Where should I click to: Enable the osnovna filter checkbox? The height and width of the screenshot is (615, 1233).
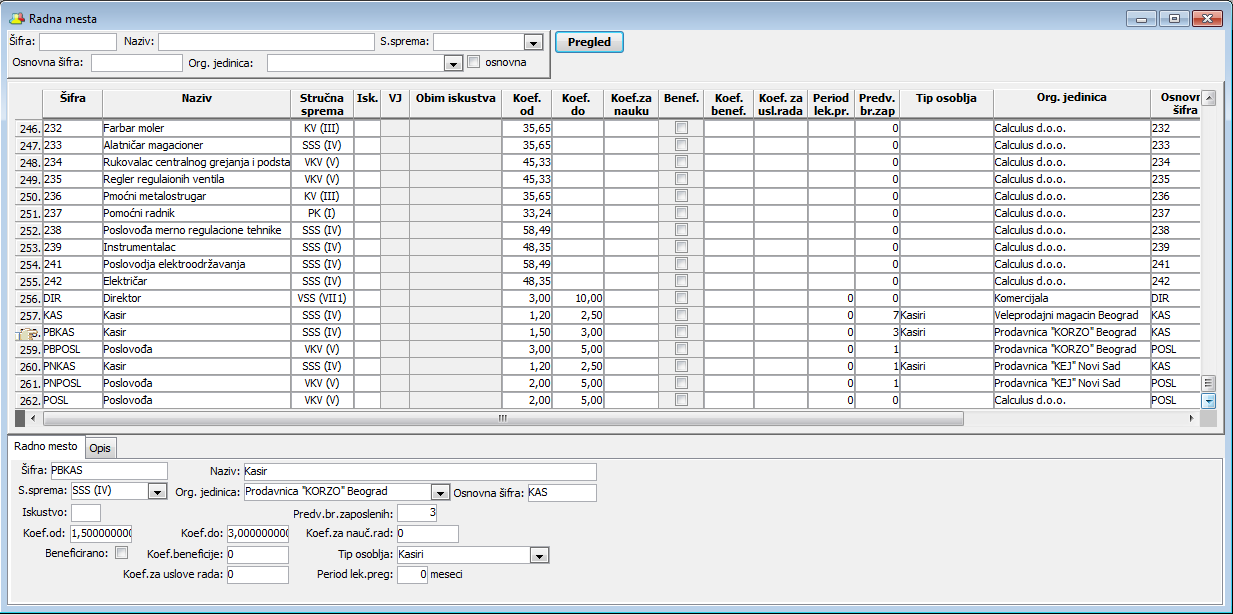tap(475, 62)
